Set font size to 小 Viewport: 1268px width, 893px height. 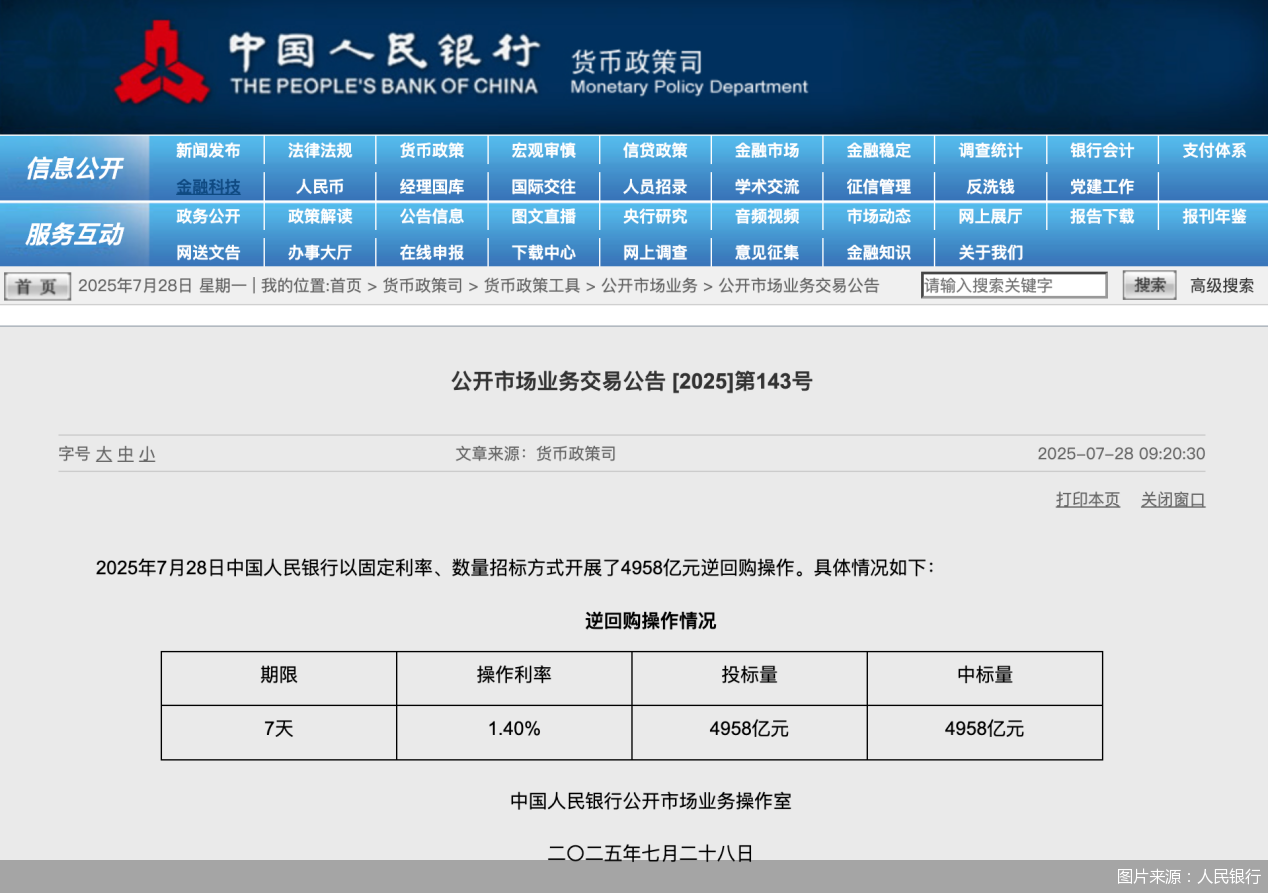[x=147, y=455]
